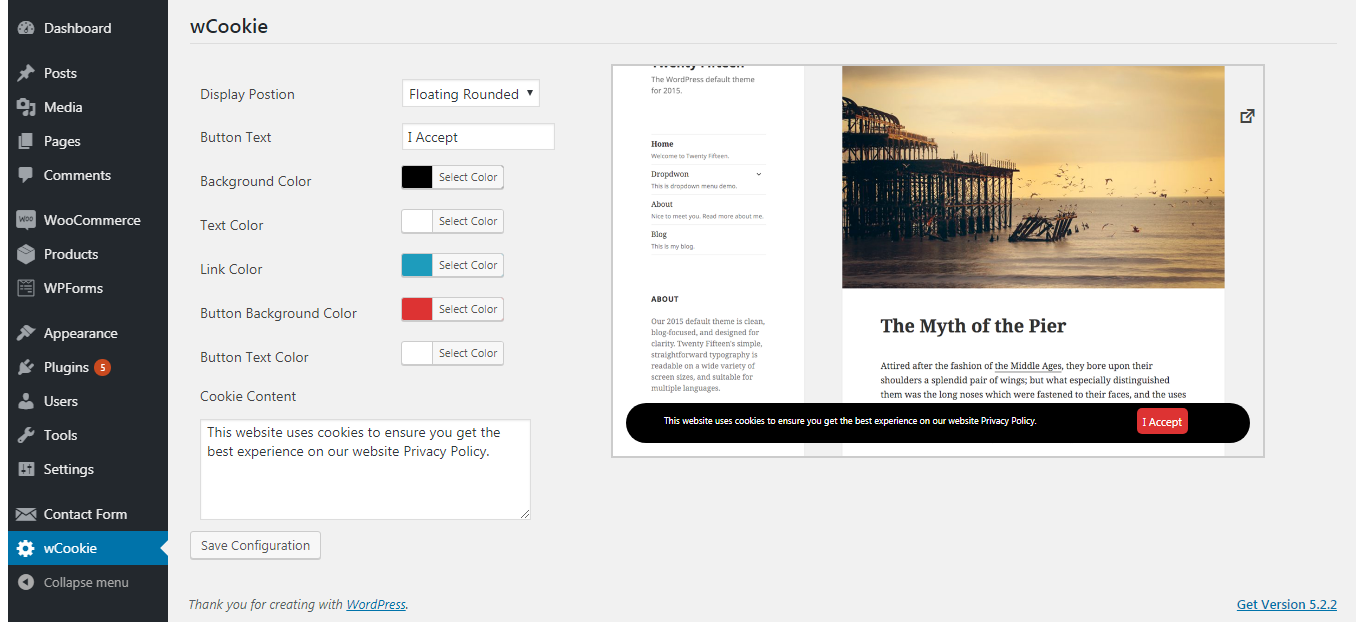Image resolution: width=1356 pixels, height=622 pixels.
Task: Open the preview in new window icon
Action: (1247, 116)
